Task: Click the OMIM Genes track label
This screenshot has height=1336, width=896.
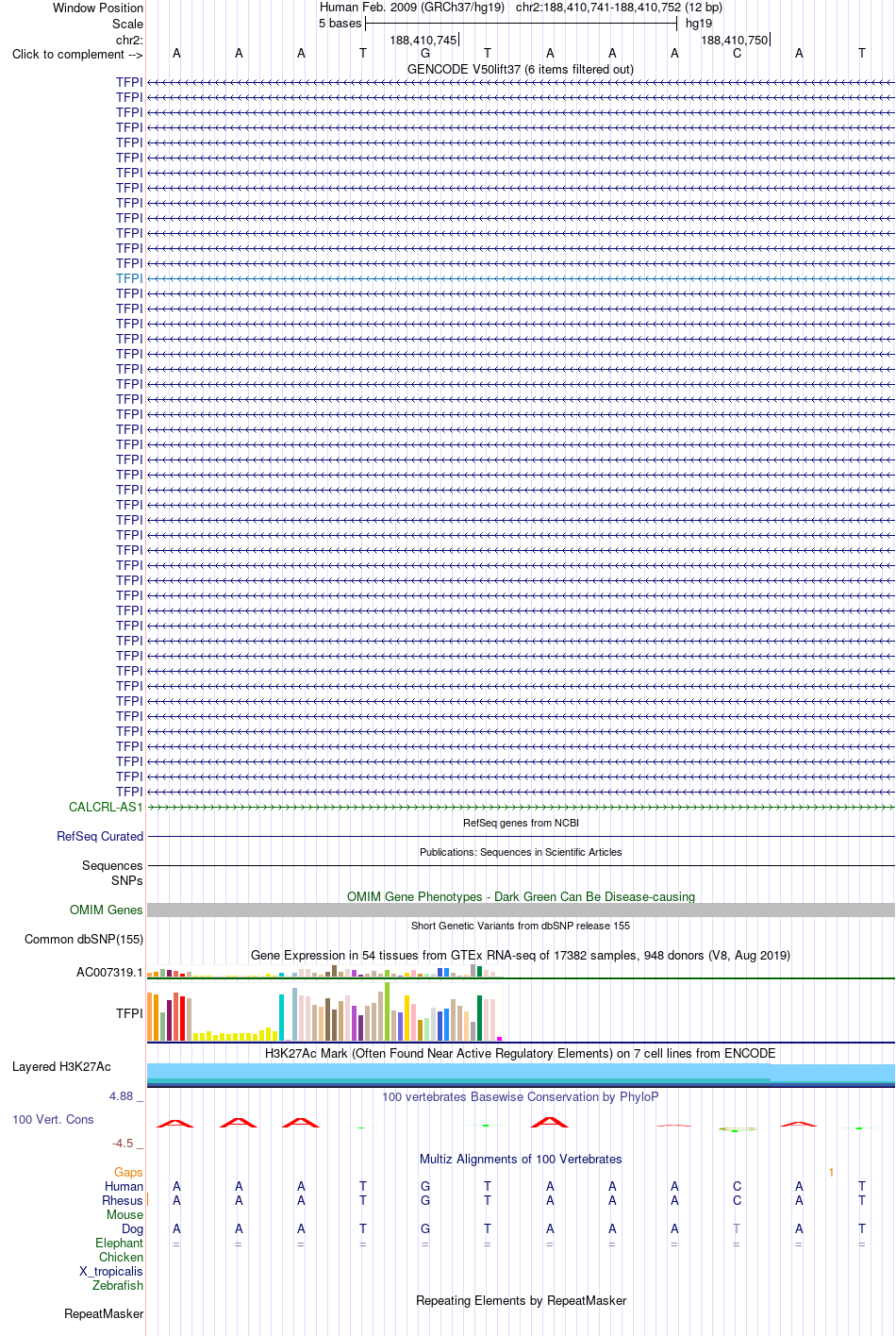Action: click(107, 910)
